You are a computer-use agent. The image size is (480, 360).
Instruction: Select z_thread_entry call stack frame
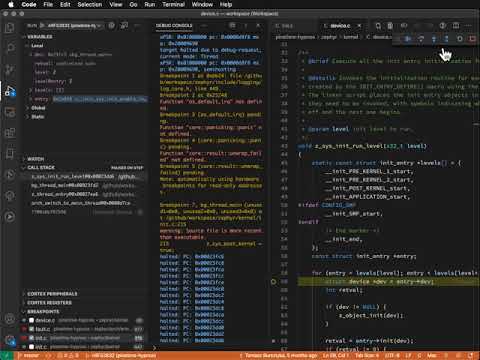coord(83,194)
